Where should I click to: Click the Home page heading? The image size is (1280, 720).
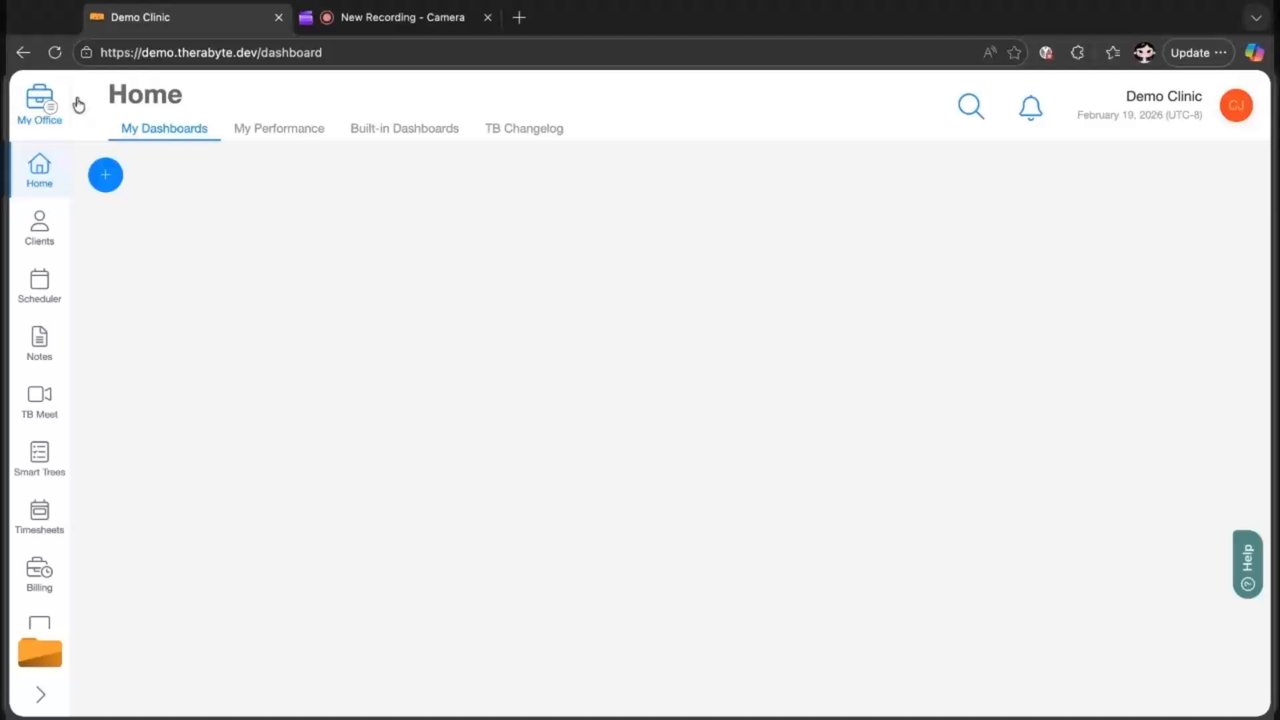[145, 94]
